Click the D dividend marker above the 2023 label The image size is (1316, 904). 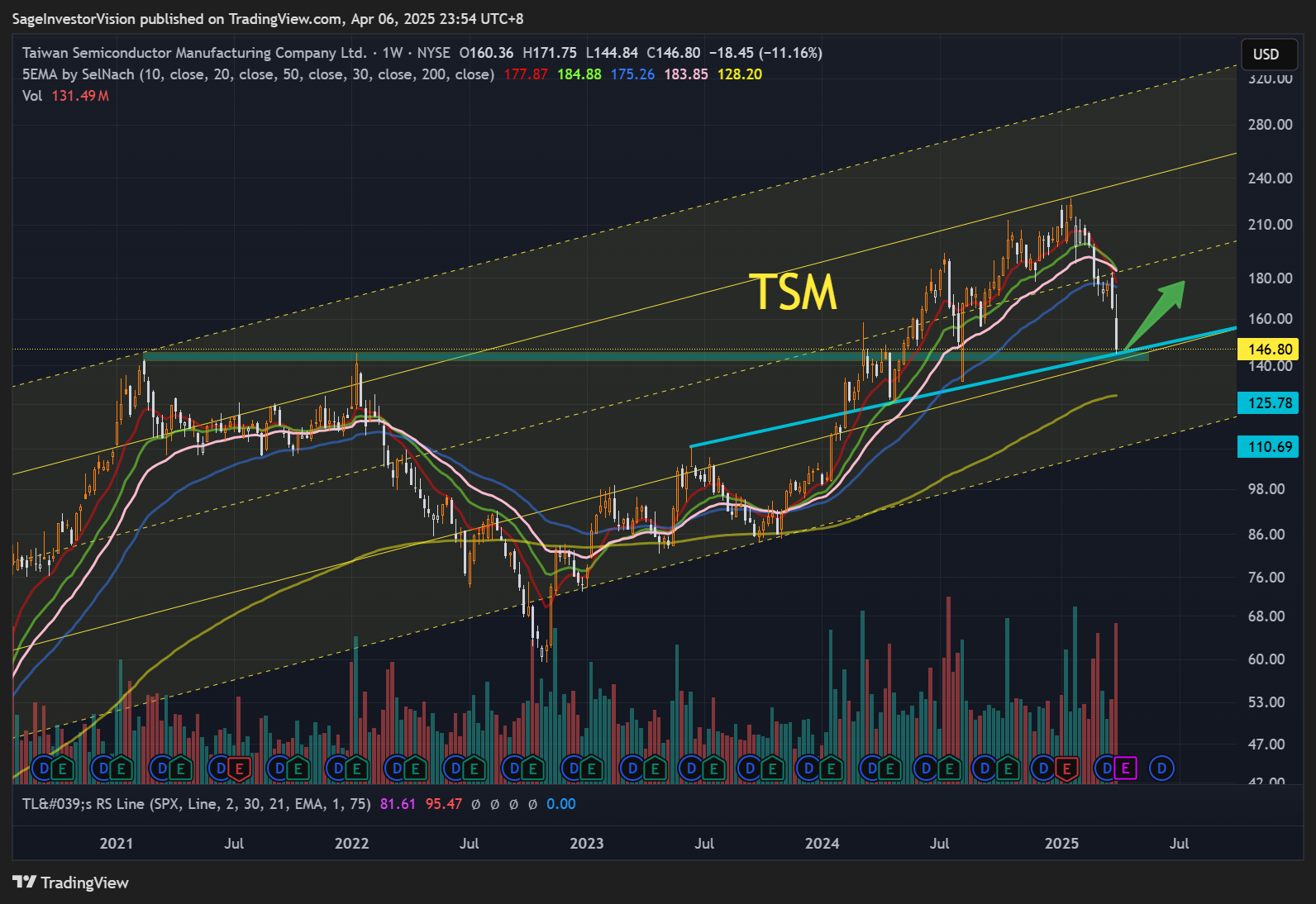pos(574,769)
